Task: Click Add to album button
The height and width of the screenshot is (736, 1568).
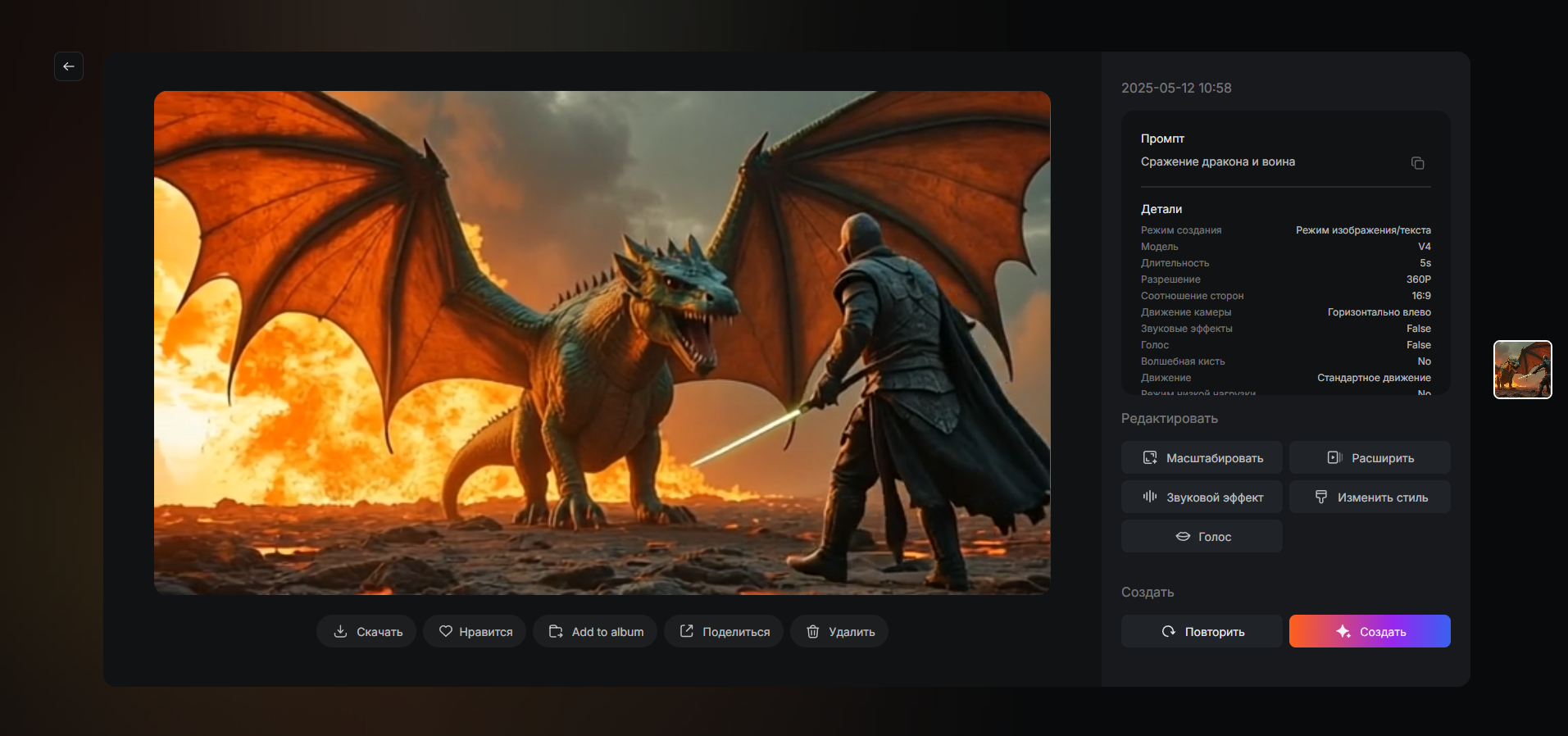Action: [x=595, y=631]
